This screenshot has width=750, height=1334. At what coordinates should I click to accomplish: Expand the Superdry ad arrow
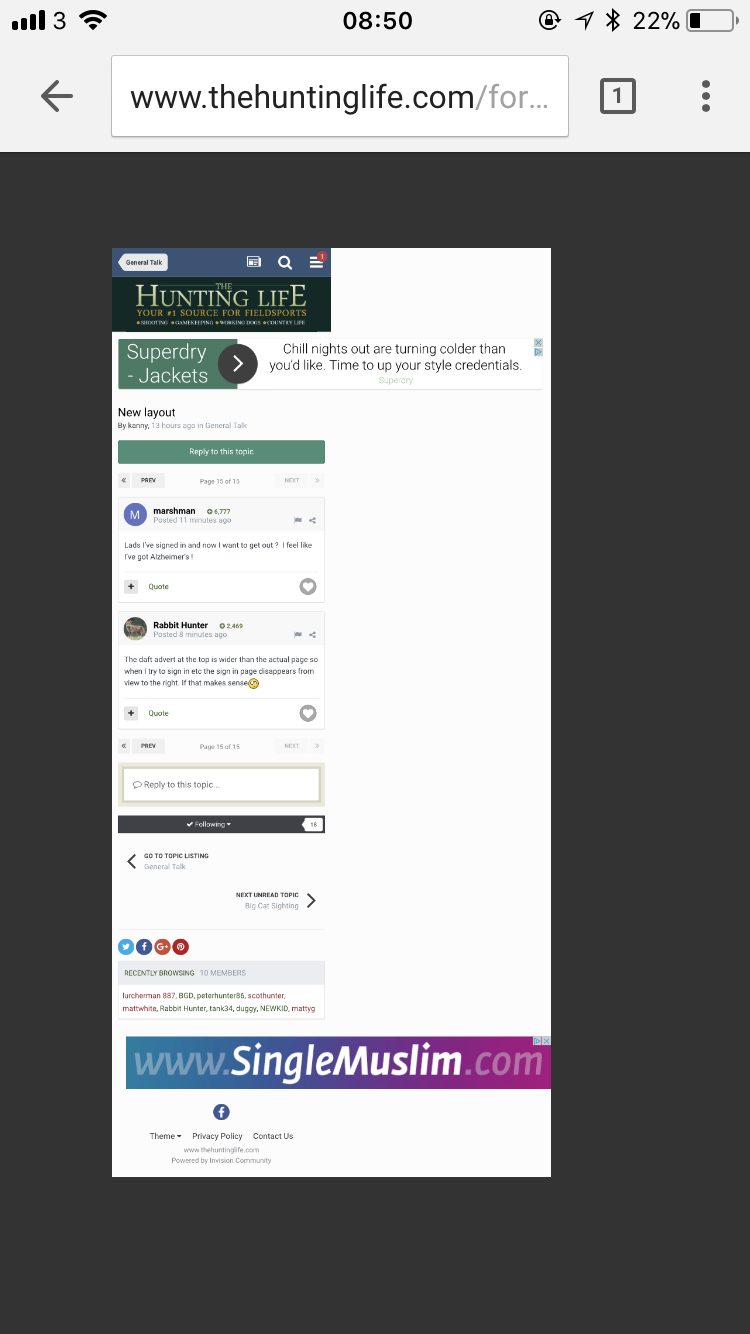[237, 364]
